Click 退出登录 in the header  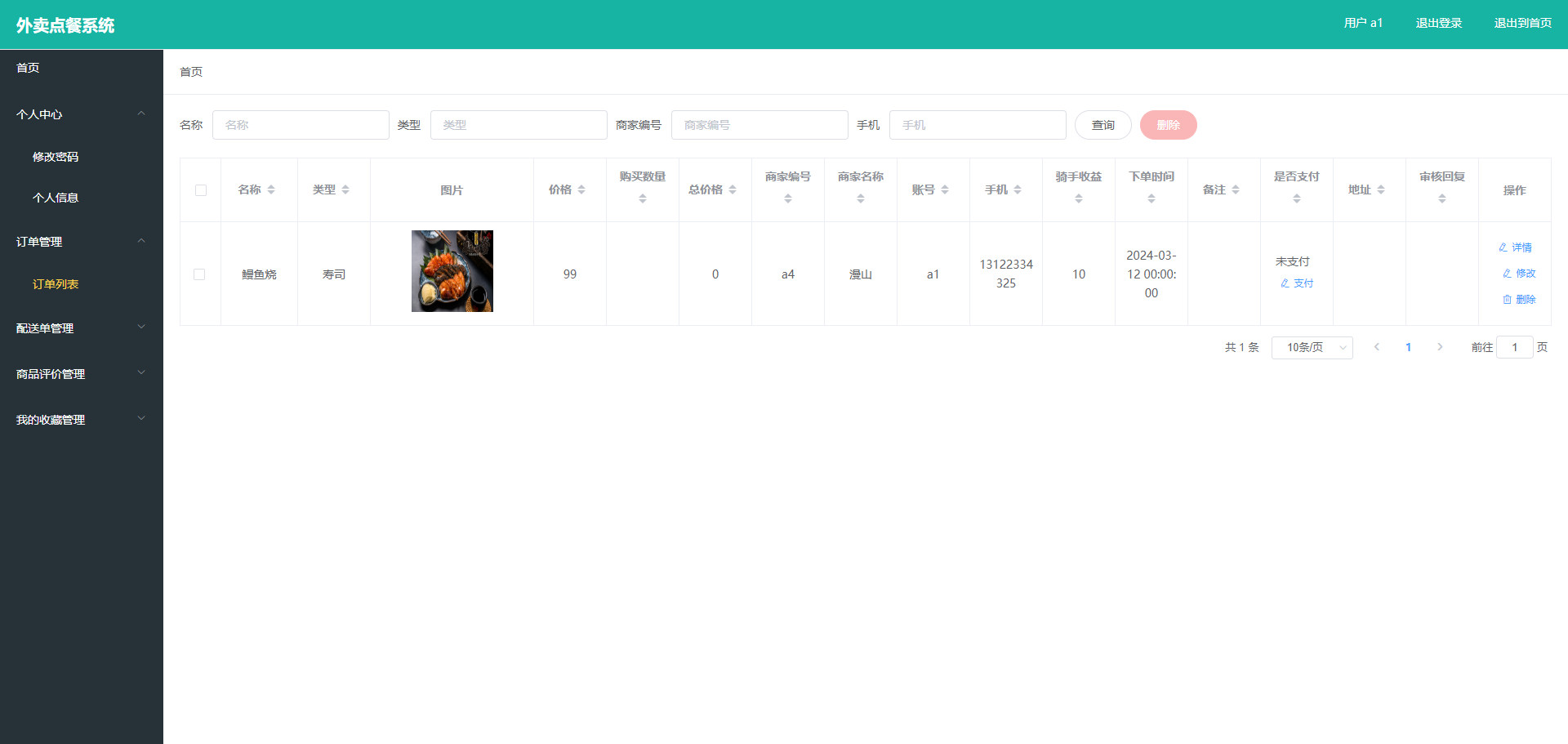tap(1439, 23)
